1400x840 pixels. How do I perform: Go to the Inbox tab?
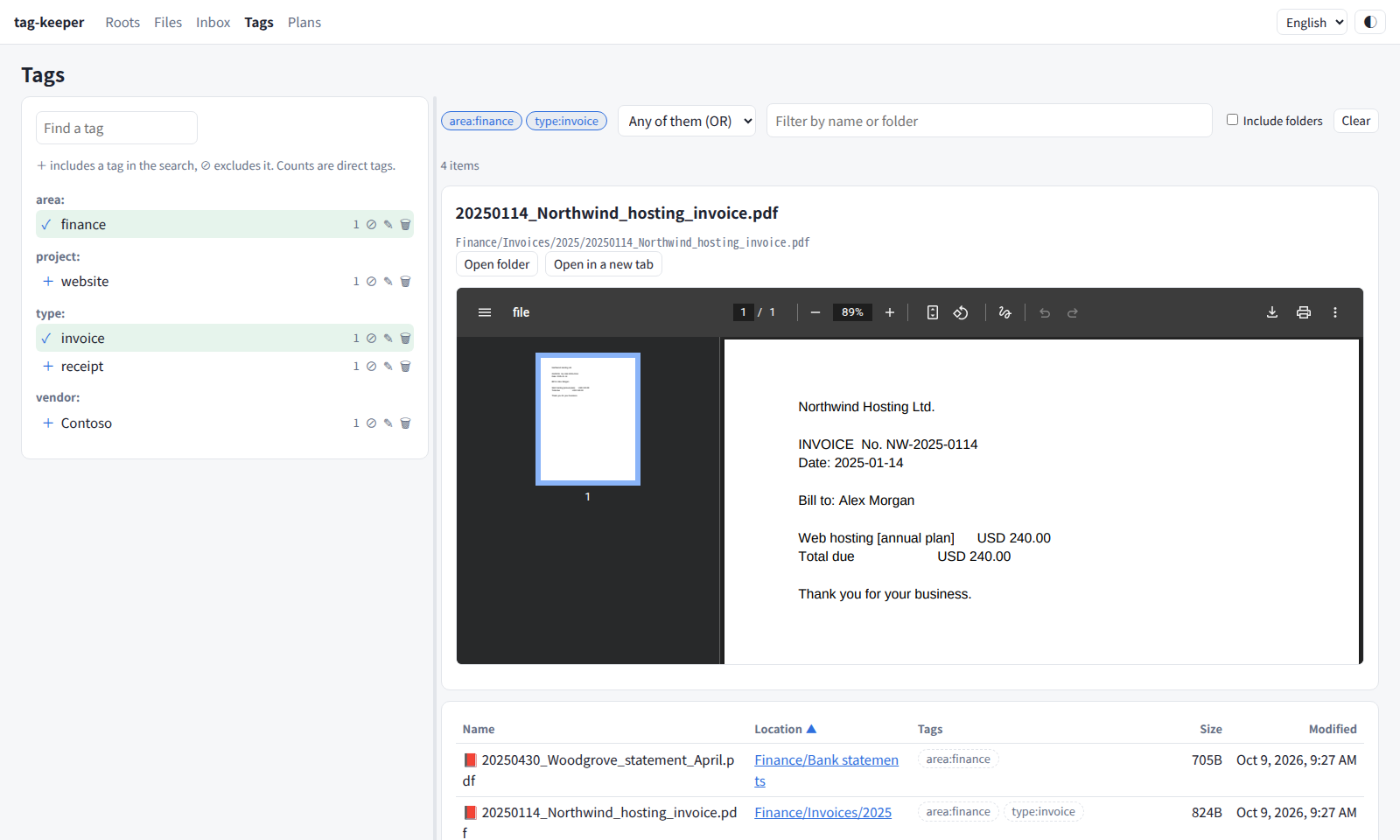click(x=213, y=22)
